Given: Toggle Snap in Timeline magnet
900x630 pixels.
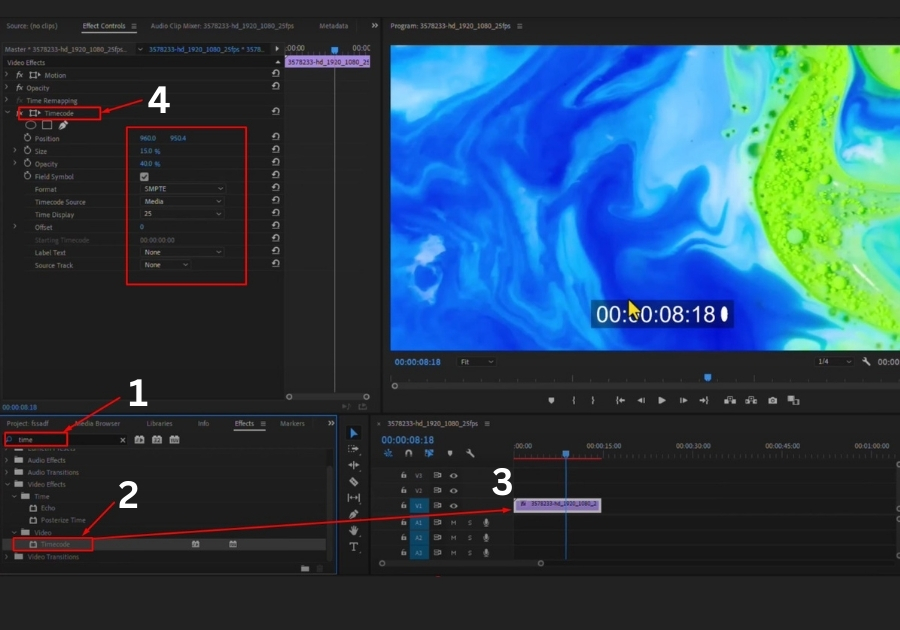Looking at the screenshot, I should pyautogui.click(x=408, y=453).
